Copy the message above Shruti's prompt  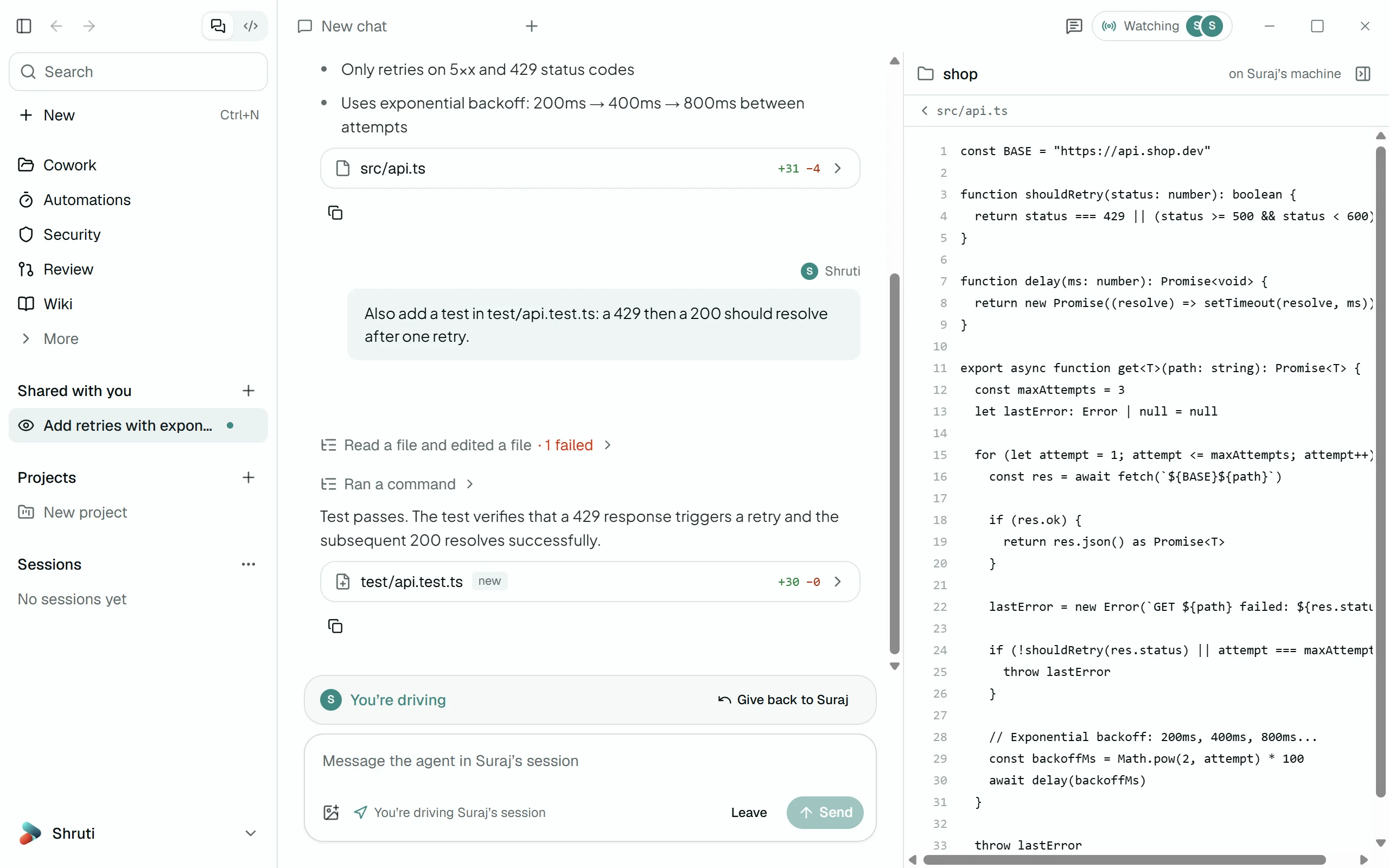[335, 213]
